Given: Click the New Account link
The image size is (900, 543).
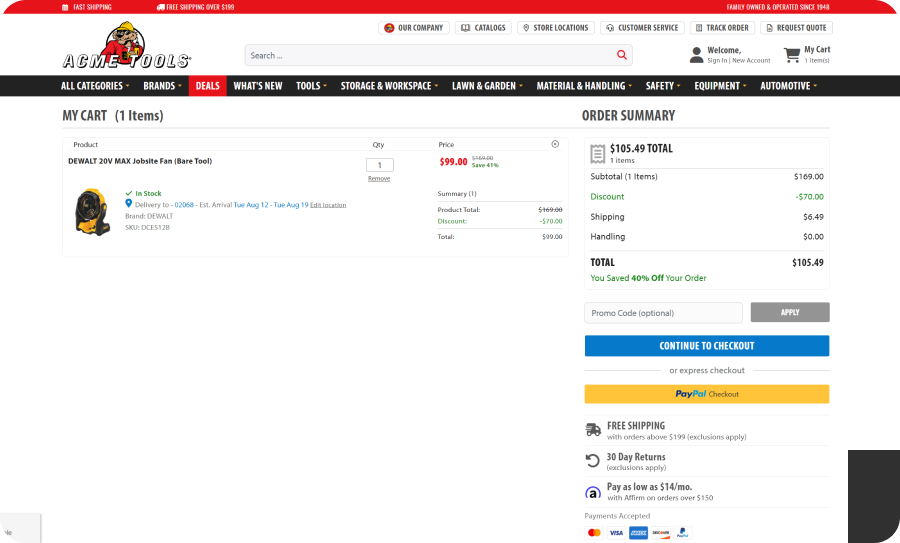Looking at the screenshot, I should (751, 60).
